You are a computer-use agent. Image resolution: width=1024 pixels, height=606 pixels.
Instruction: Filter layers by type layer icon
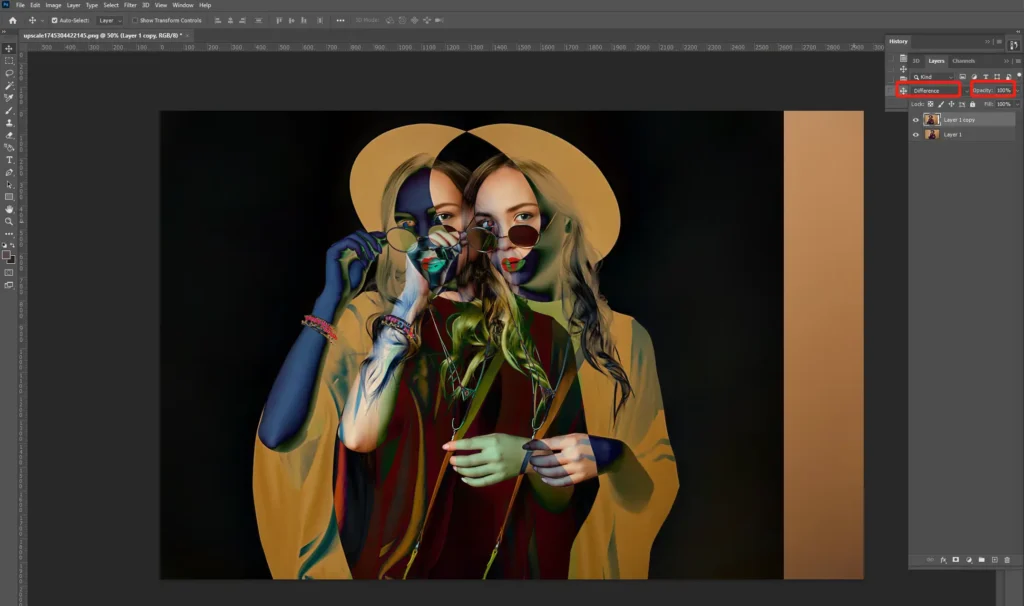(x=985, y=77)
